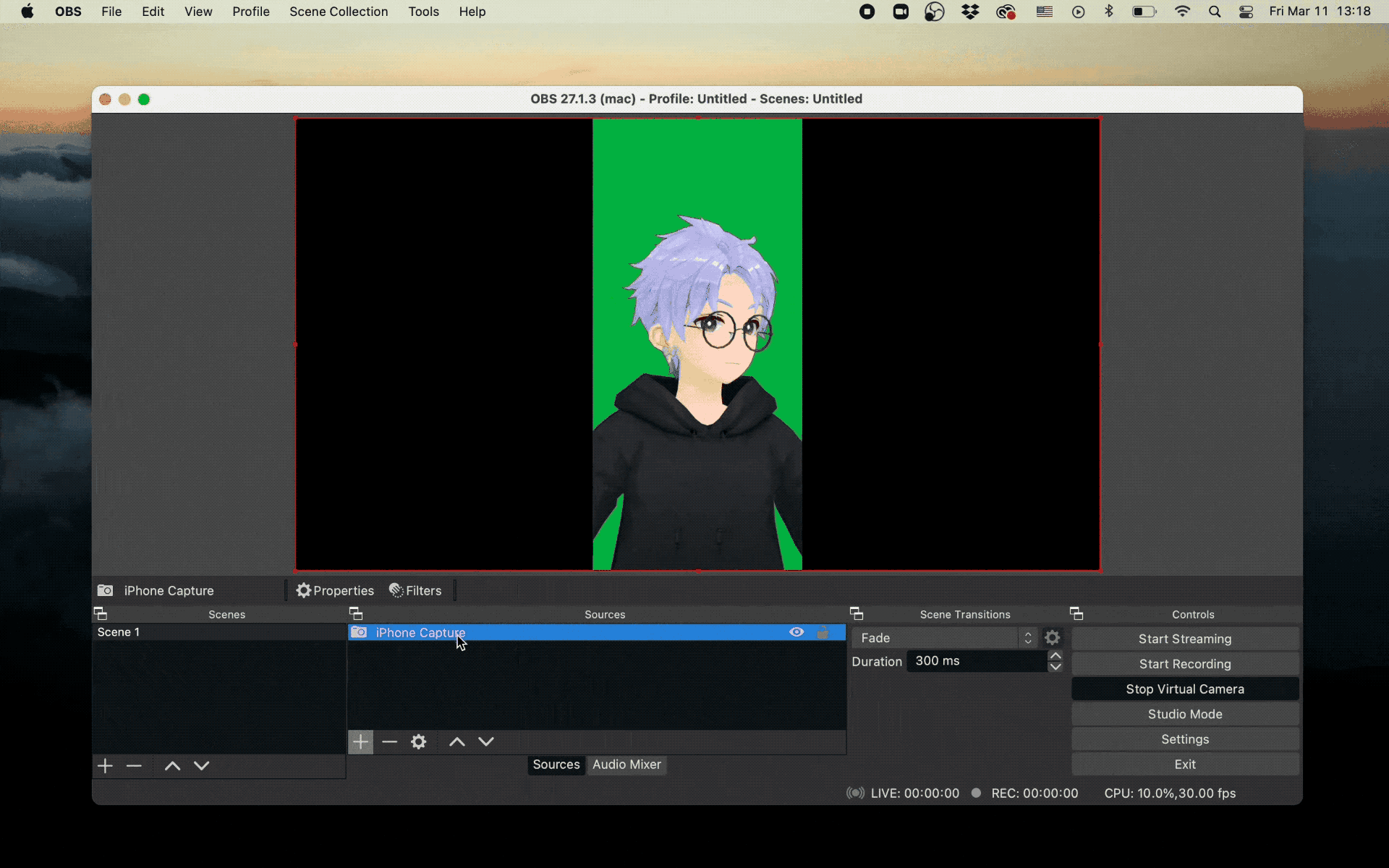The width and height of the screenshot is (1389, 868).
Task: Hide the iPhone Capture source
Action: tap(797, 632)
